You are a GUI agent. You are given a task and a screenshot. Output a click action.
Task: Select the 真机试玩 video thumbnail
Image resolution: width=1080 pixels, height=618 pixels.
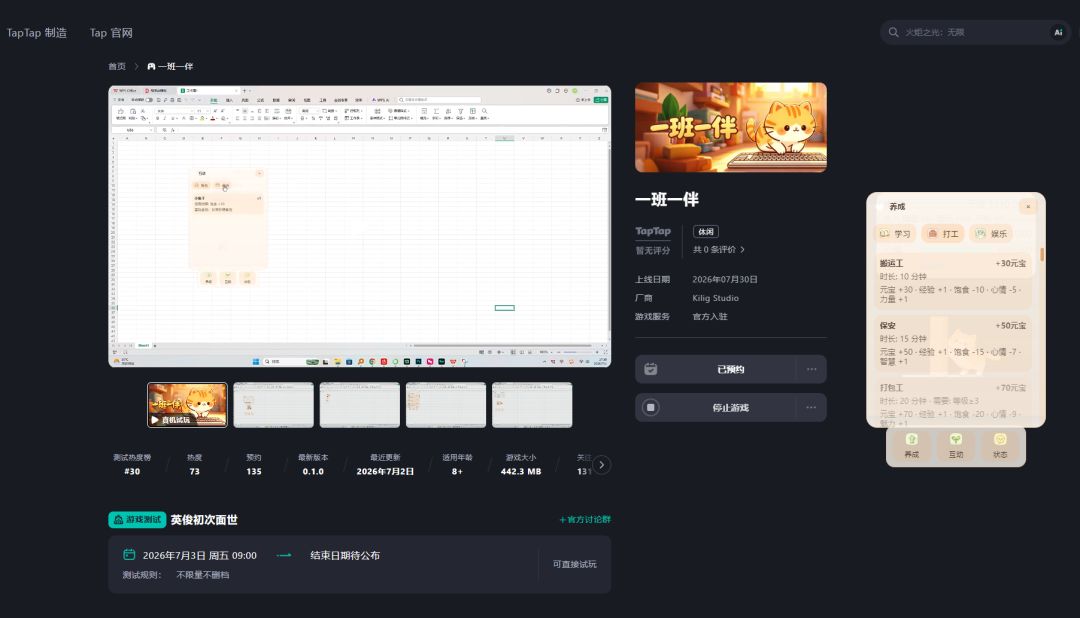pyautogui.click(x=187, y=405)
